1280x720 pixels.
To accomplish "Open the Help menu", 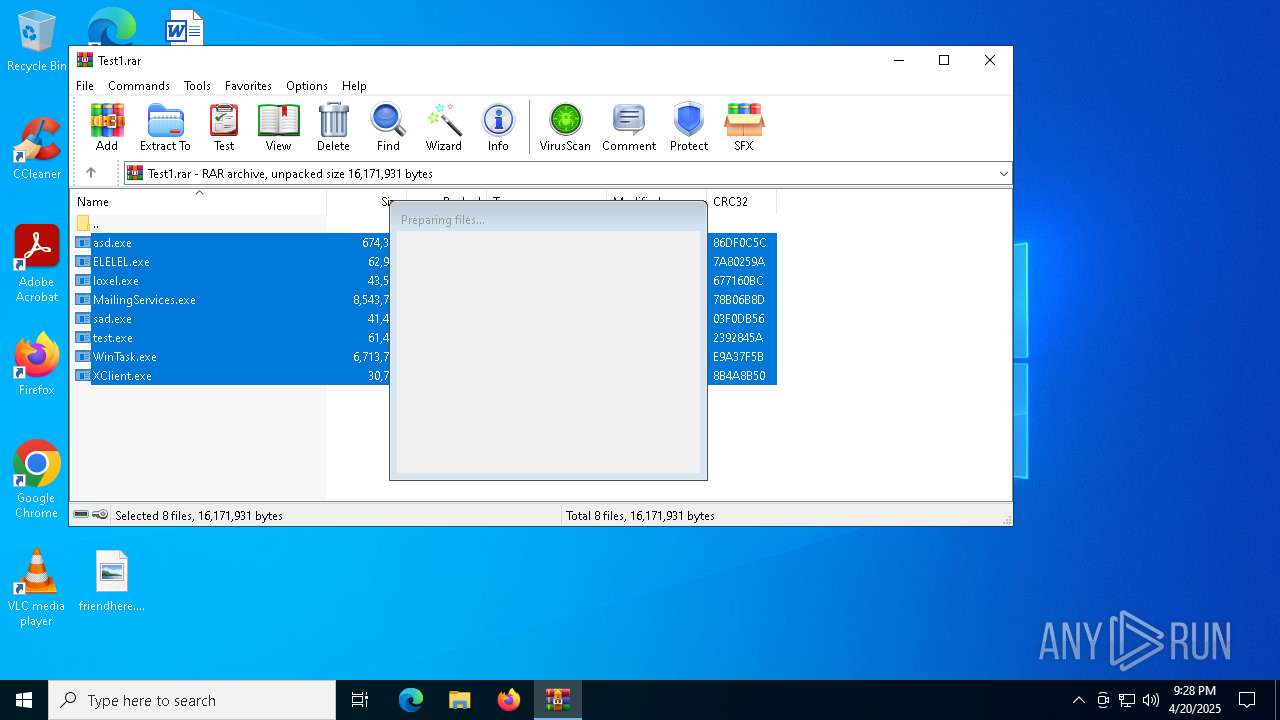I will click(x=354, y=86).
